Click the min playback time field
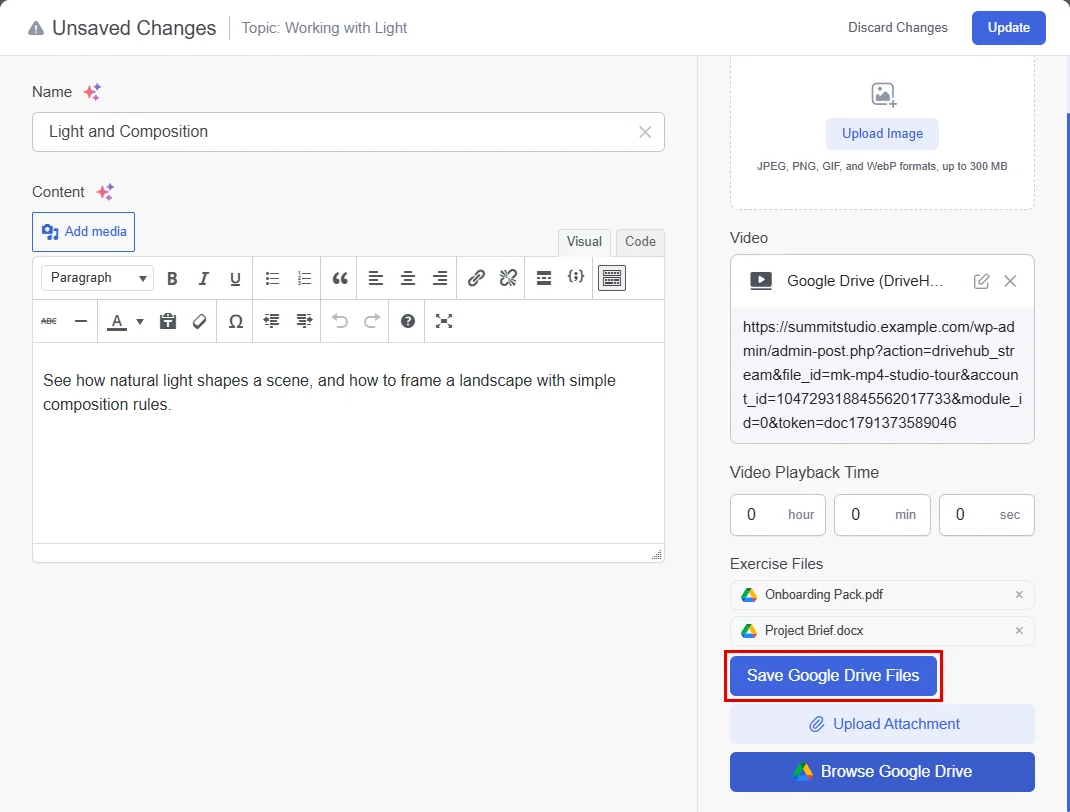 click(x=882, y=515)
